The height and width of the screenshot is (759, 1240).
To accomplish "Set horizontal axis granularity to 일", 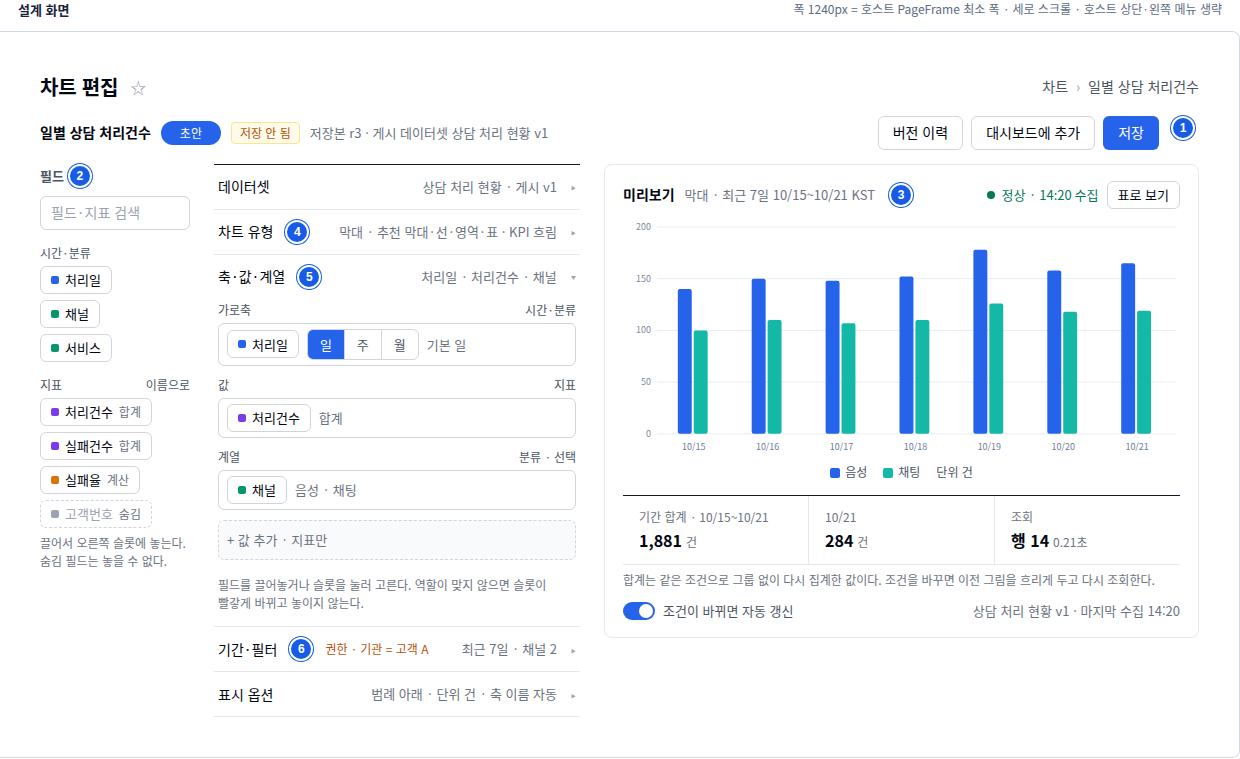I will [326, 345].
